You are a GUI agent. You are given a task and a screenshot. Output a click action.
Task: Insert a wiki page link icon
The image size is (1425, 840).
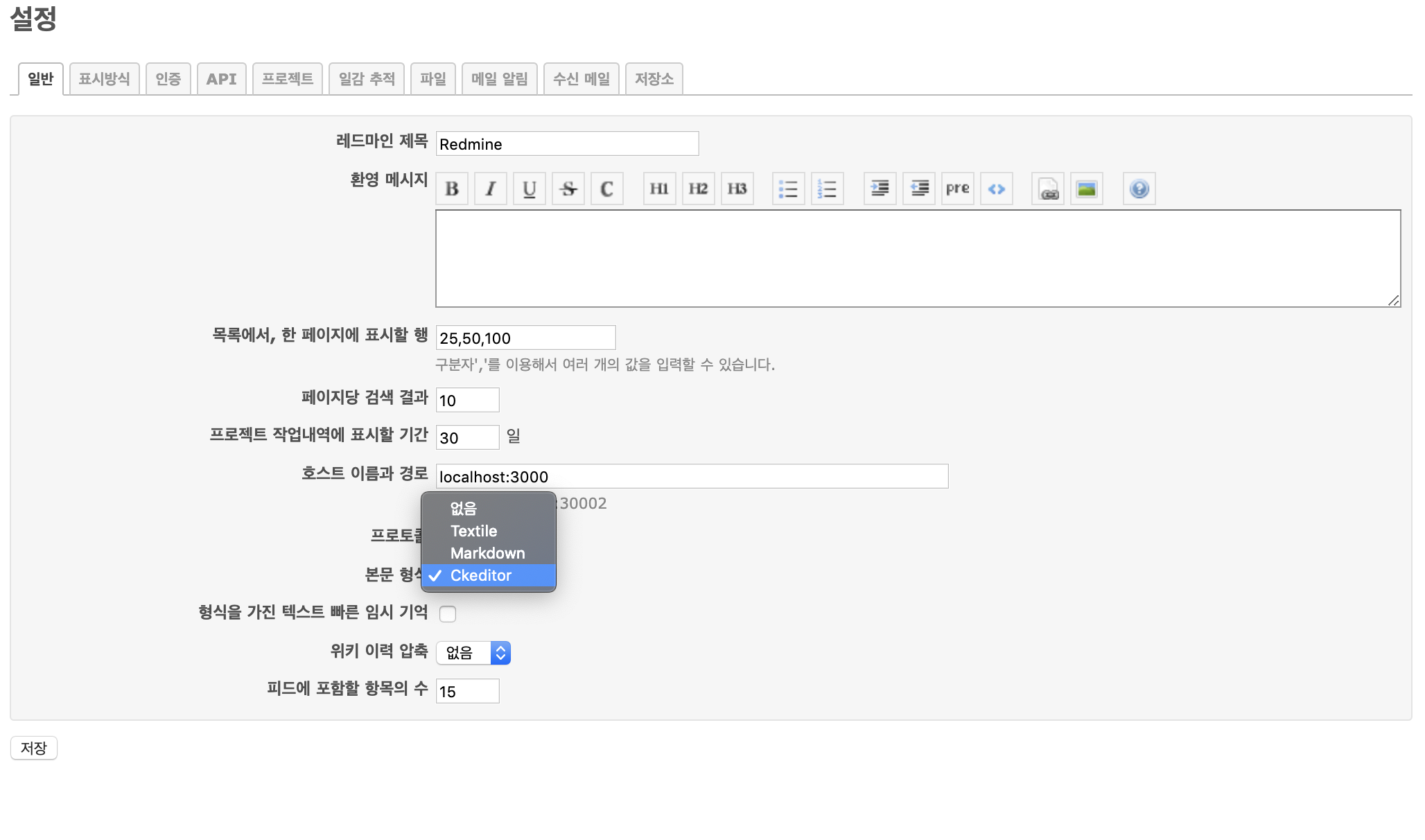pyautogui.click(x=1048, y=189)
